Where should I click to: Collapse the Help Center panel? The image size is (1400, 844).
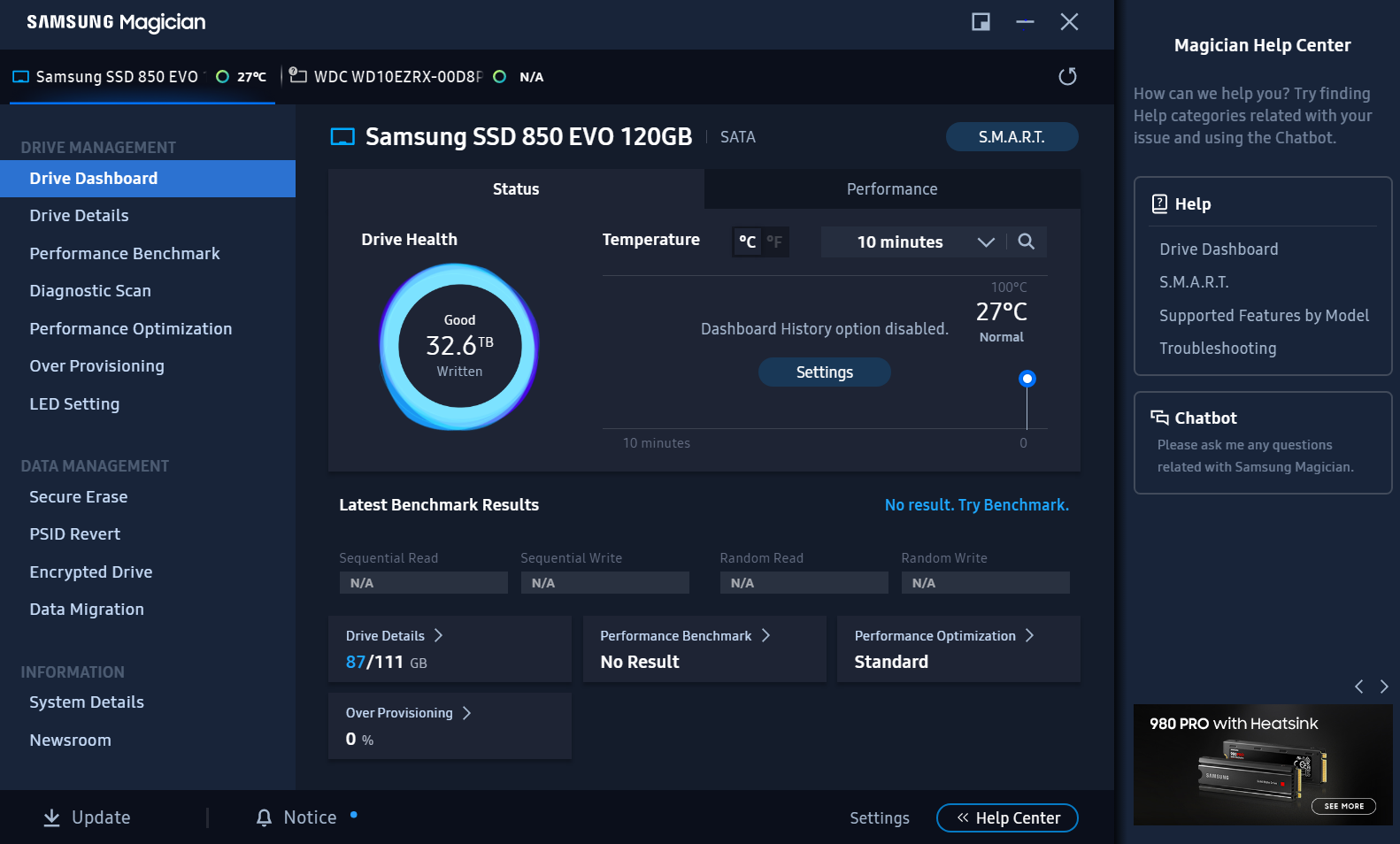[1007, 818]
